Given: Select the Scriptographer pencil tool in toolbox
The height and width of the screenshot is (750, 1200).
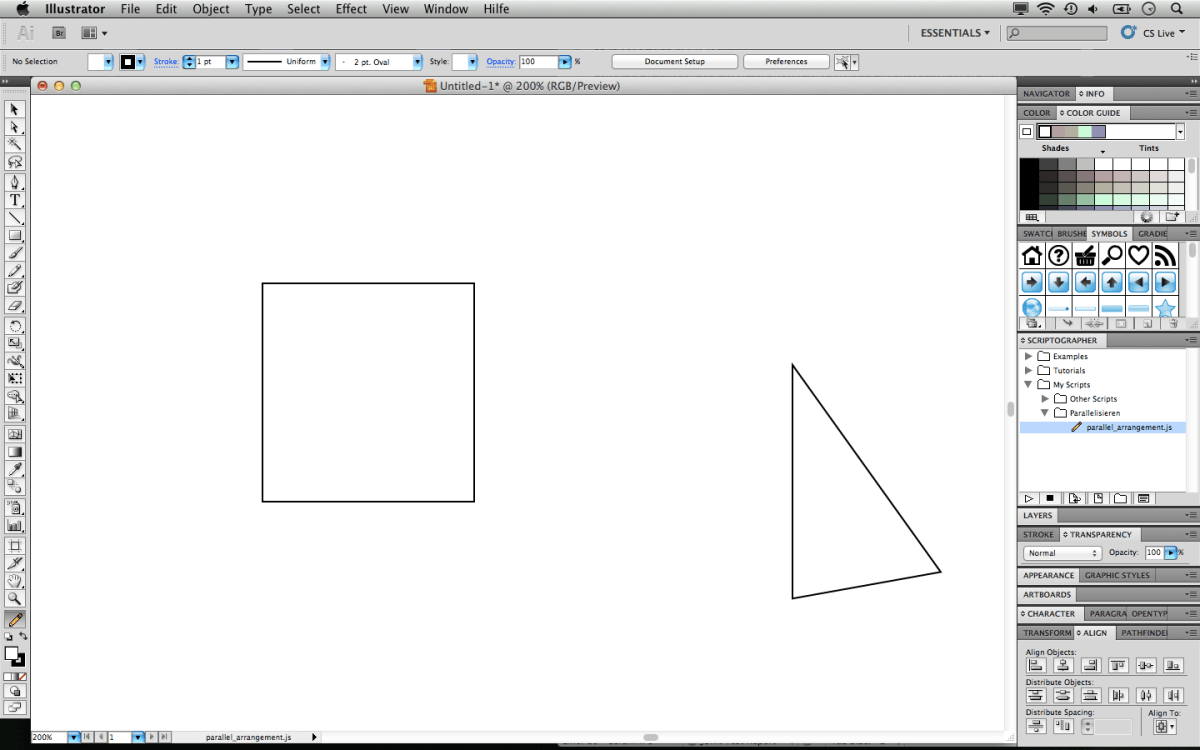Looking at the screenshot, I should pos(15,620).
